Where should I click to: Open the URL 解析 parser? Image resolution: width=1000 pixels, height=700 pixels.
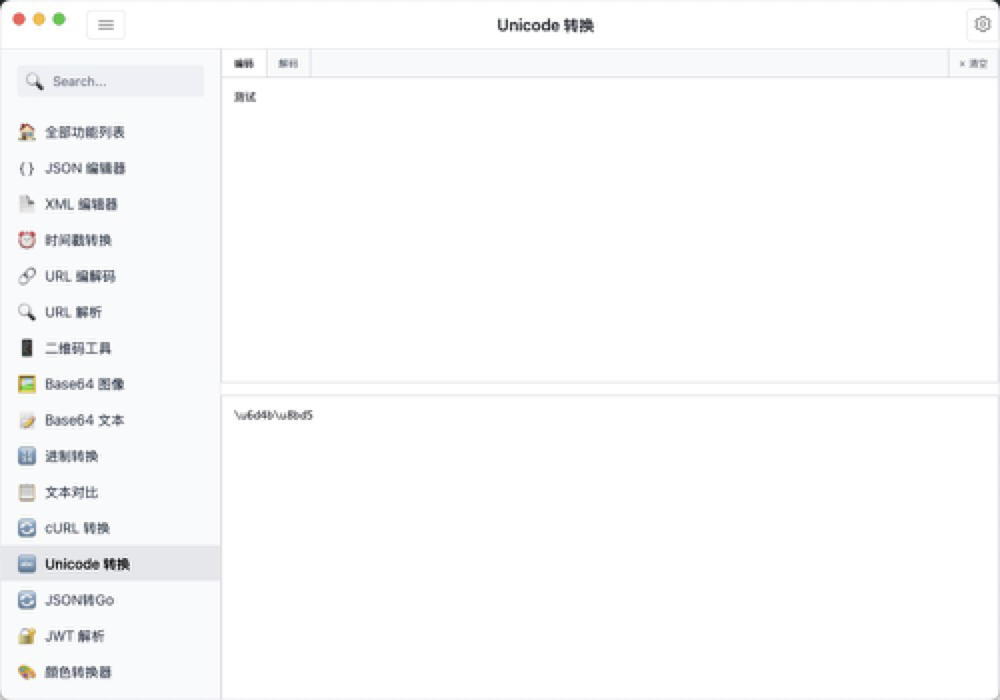[74, 312]
